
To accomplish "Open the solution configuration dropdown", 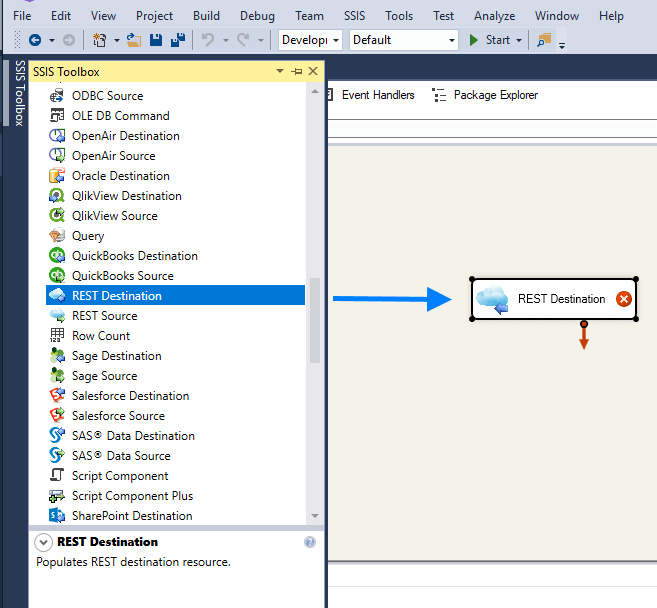I will (310, 40).
